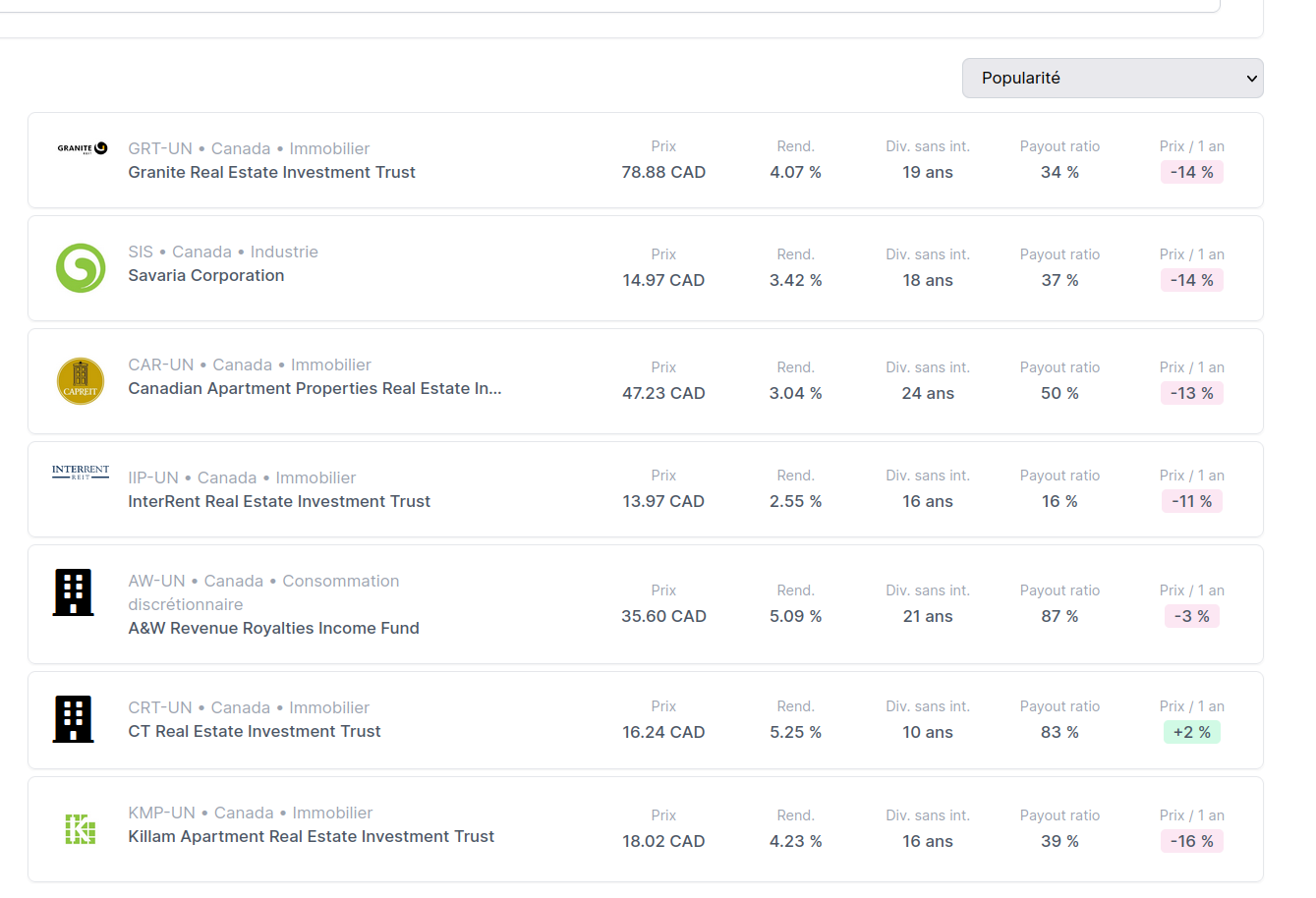Click the 19 ans dividend streak

[928, 172]
